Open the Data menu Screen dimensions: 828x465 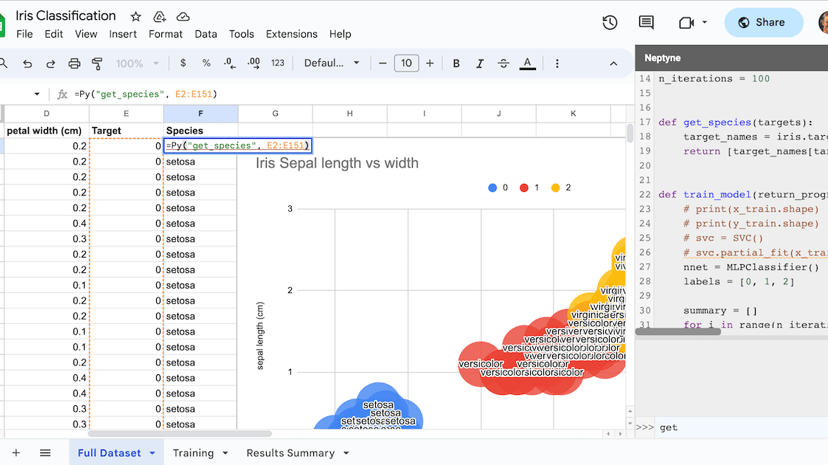[x=205, y=34]
